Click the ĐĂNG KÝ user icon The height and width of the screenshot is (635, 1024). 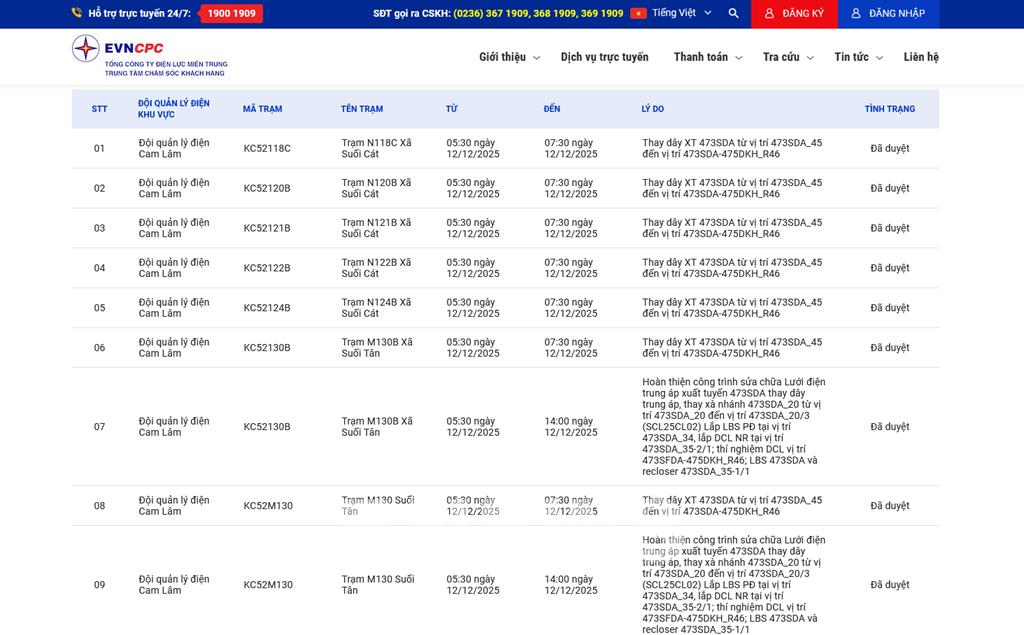768,14
